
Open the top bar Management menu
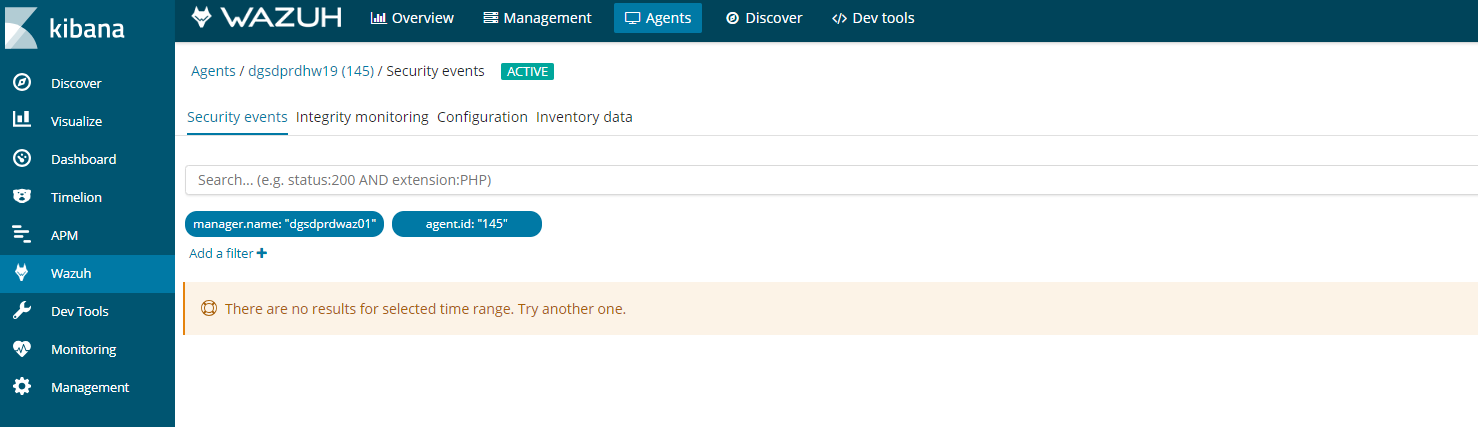pyautogui.click(x=537, y=18)
